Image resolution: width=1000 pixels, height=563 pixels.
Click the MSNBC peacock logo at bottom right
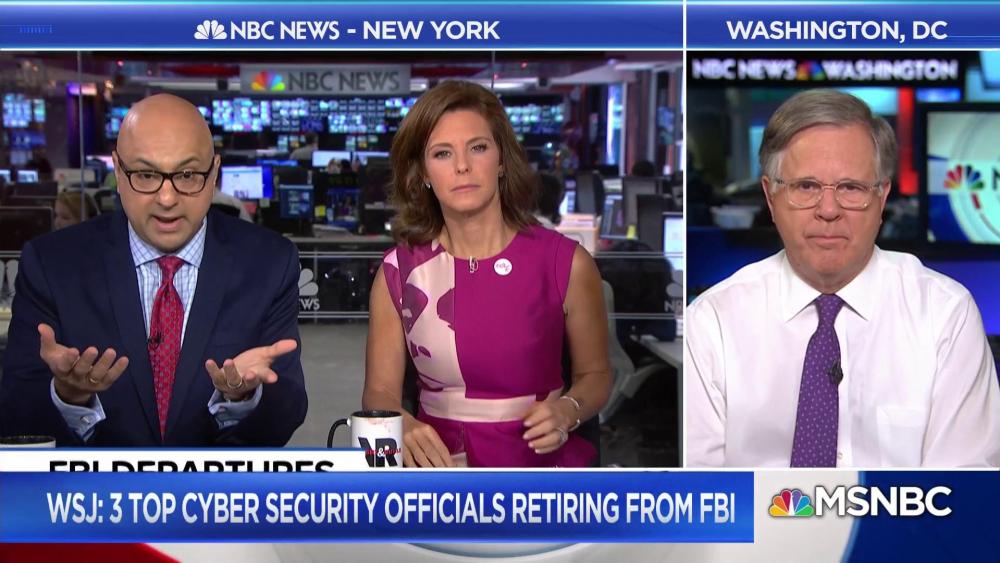[790, 502]
